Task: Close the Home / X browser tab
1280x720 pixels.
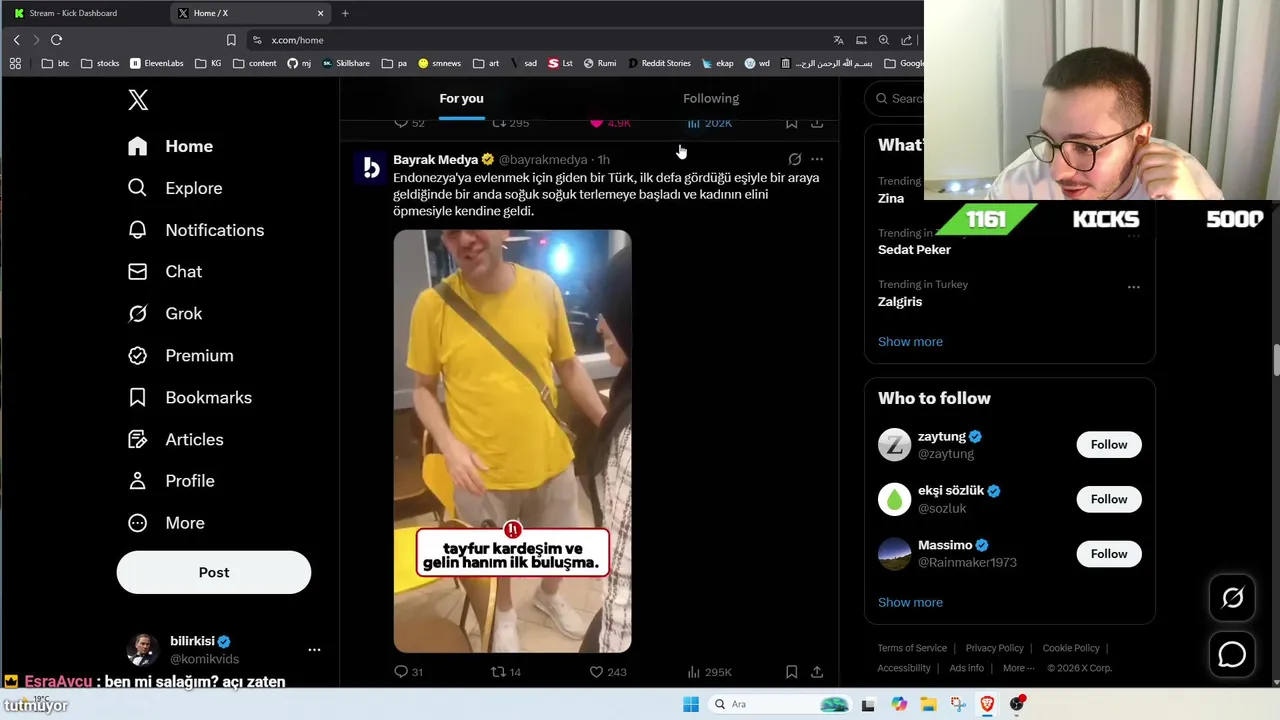Action: tap(320, 13)
